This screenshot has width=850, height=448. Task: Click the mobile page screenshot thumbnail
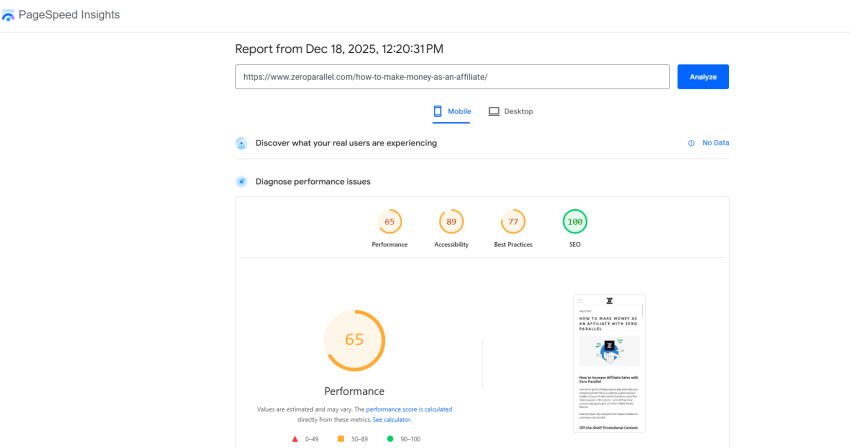(609, 363)
